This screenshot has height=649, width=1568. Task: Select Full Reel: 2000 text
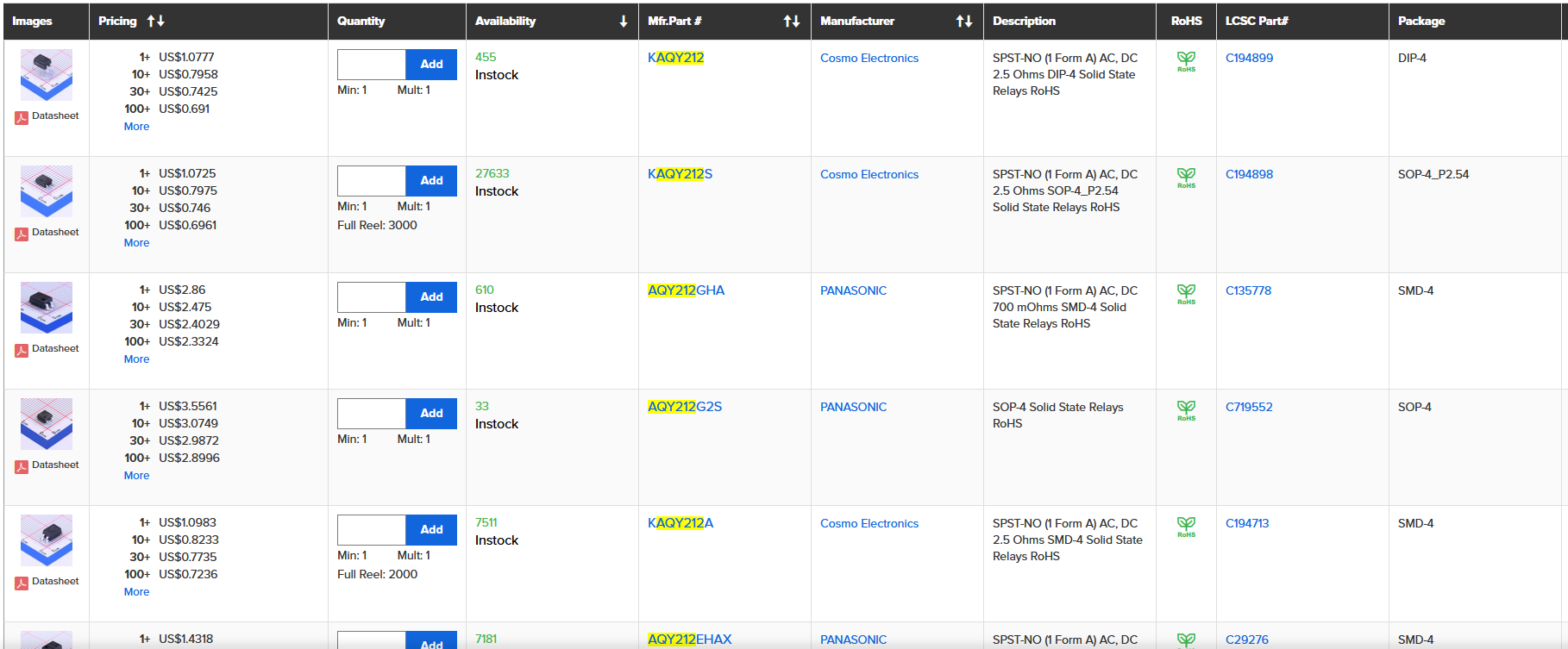(377, 574)
